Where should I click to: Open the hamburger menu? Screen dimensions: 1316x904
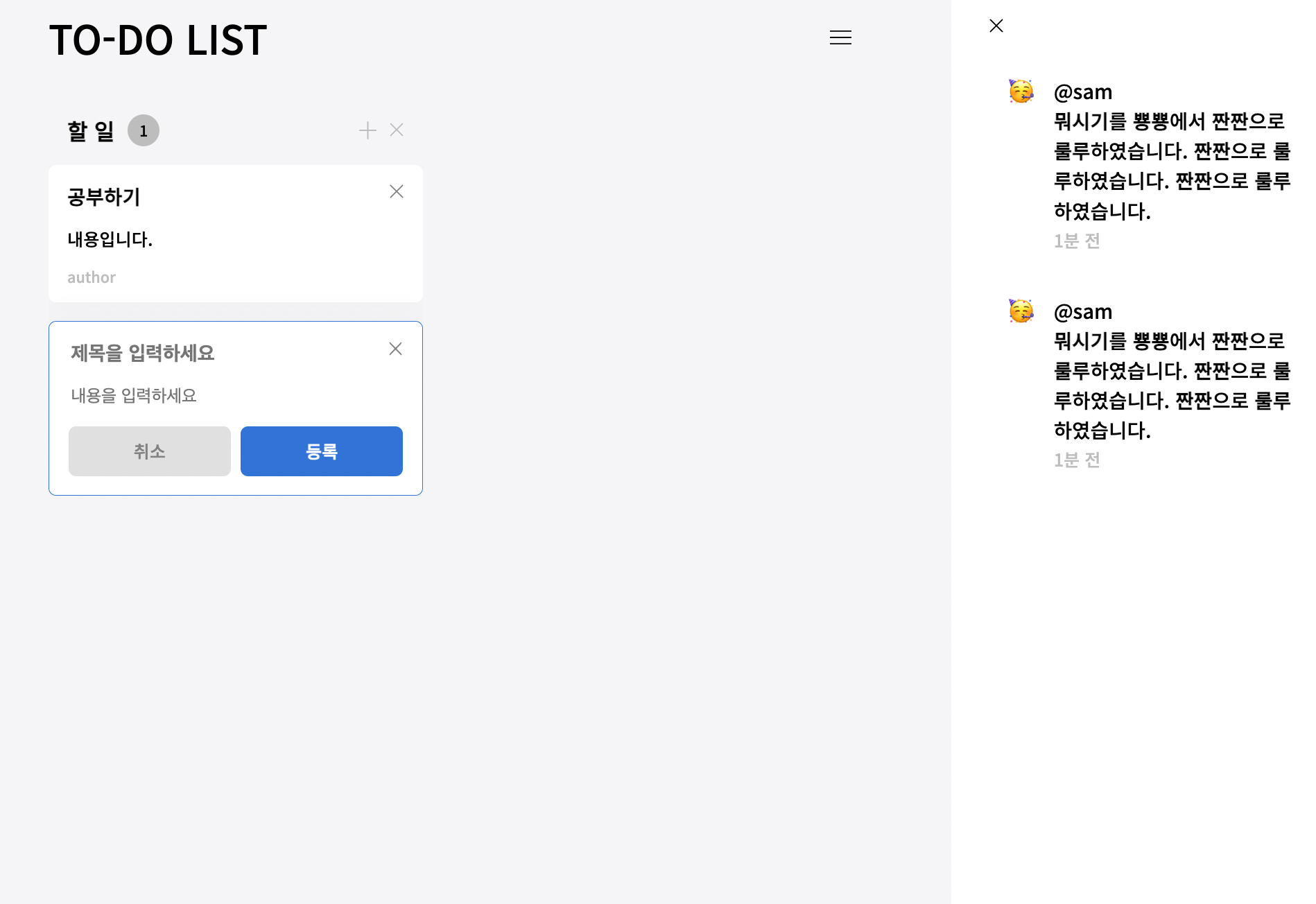(840, 38)
